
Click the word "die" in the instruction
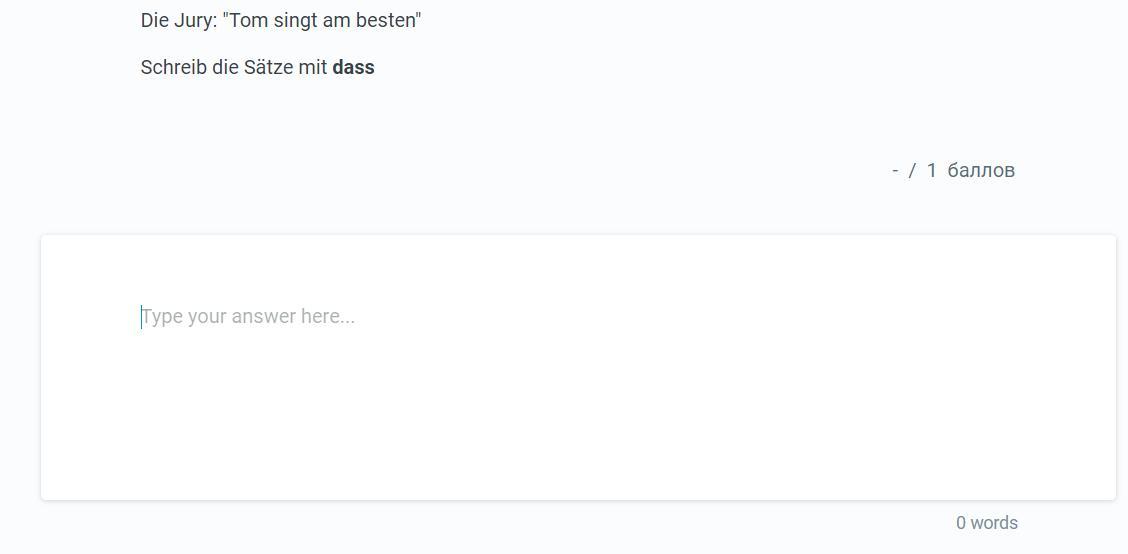pos(225,68)
